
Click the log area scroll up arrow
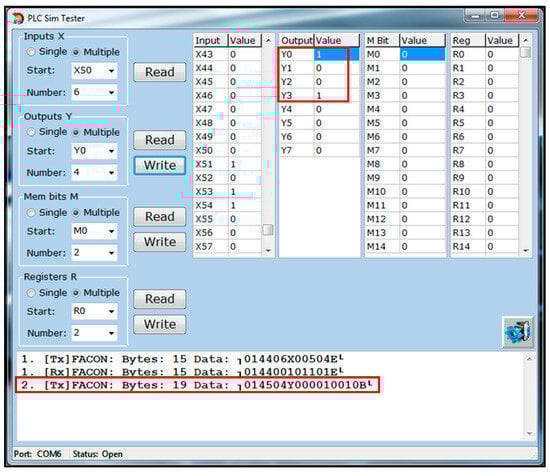click(x=529, y=359)
